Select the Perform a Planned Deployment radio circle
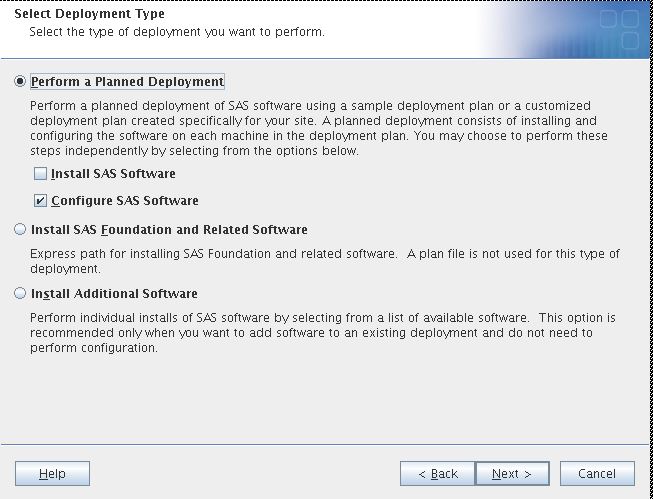Viewport: 653px width, 499px height. [x=20, y=82]
